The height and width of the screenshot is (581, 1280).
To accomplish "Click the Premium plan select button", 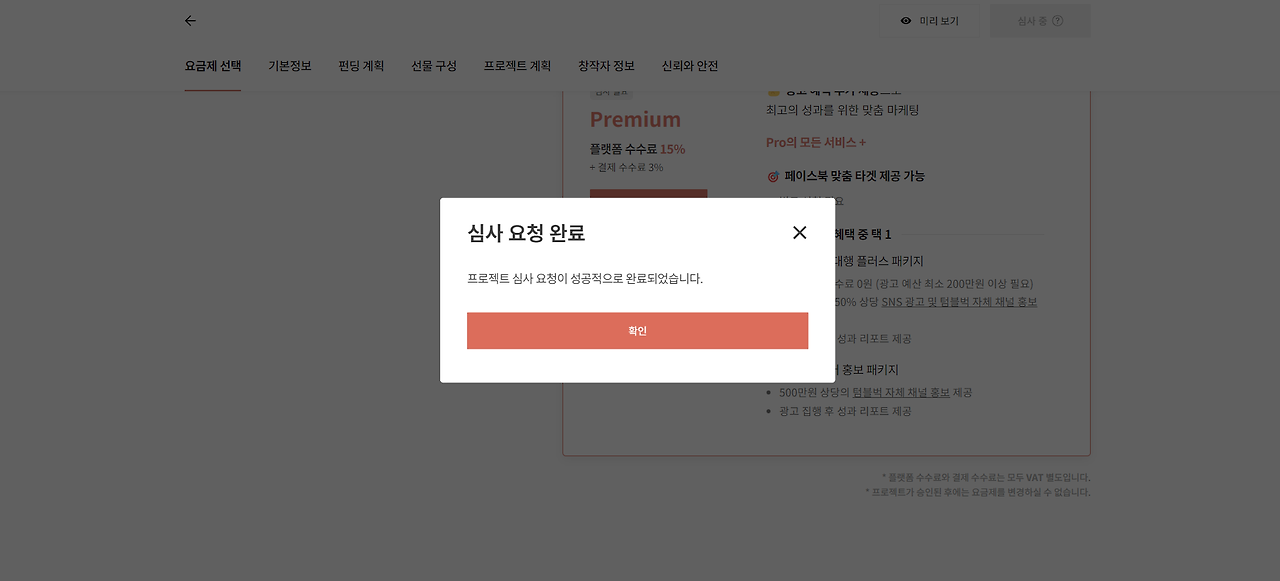I will 648,194.
